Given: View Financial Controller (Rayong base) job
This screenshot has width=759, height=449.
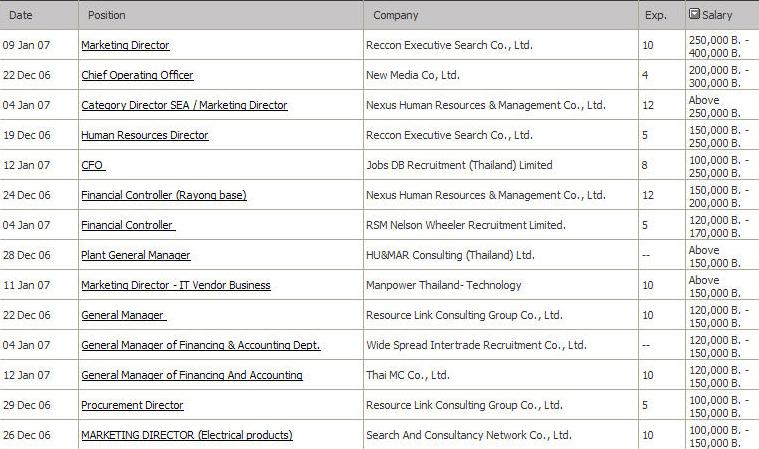Looking at the screenshot, I should coord(164,195).
